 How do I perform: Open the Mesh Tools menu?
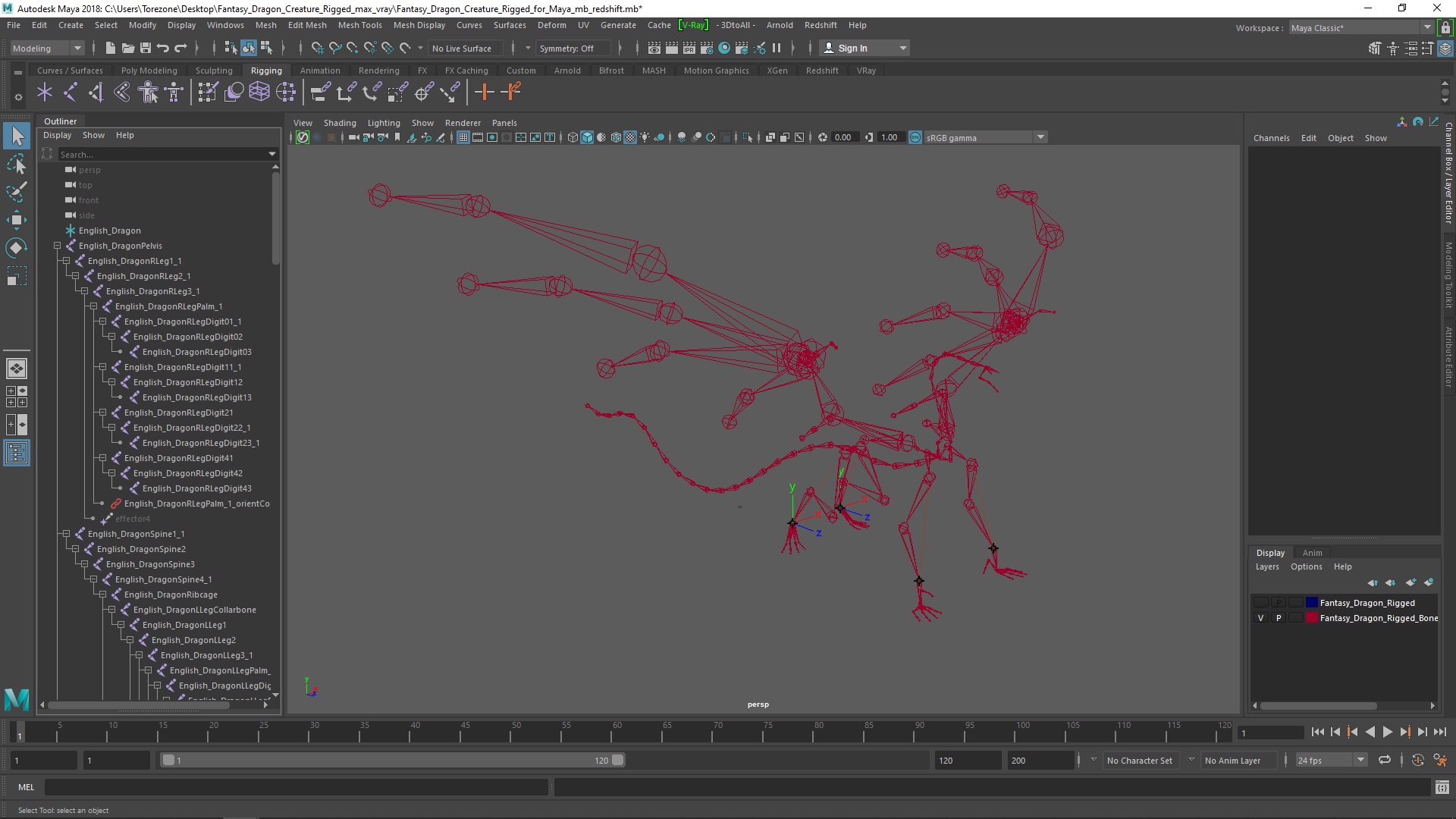pos(359,25)
